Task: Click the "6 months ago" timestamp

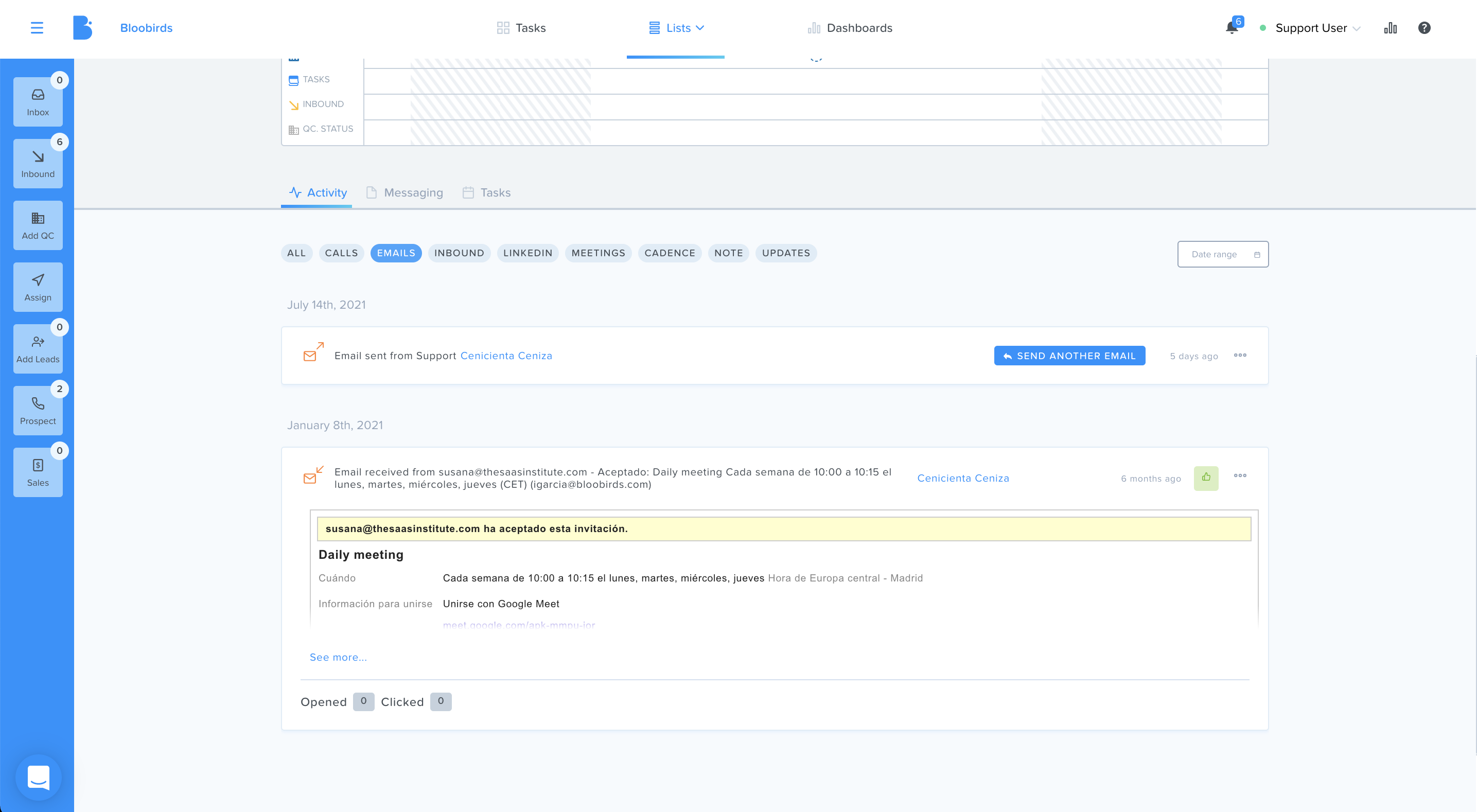Action: point(1151,478)
